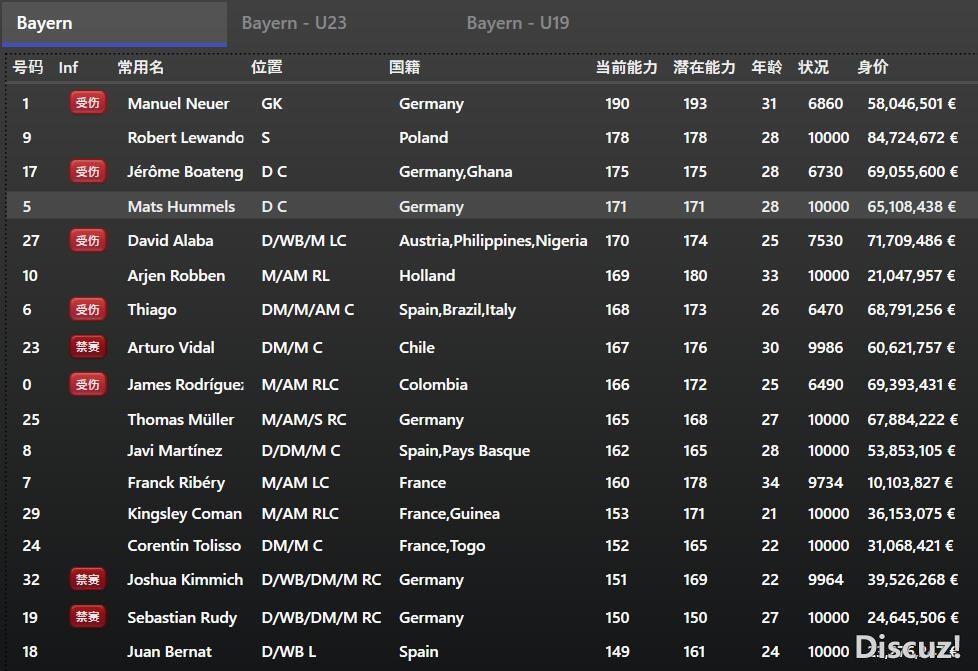Click the D/WB L position cell
978x671 pixels.
288,652
